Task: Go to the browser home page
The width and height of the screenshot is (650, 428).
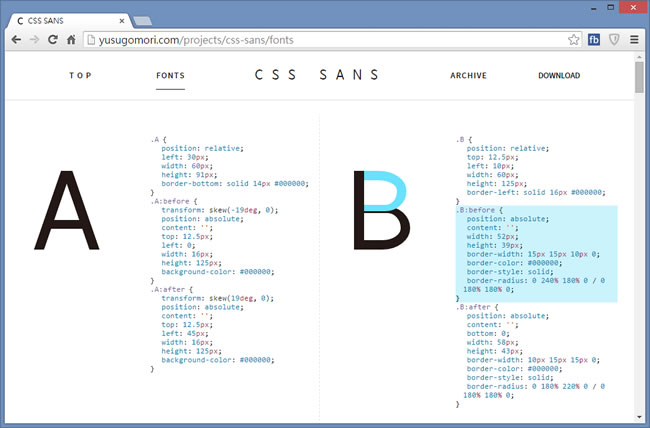Action: 71,40
